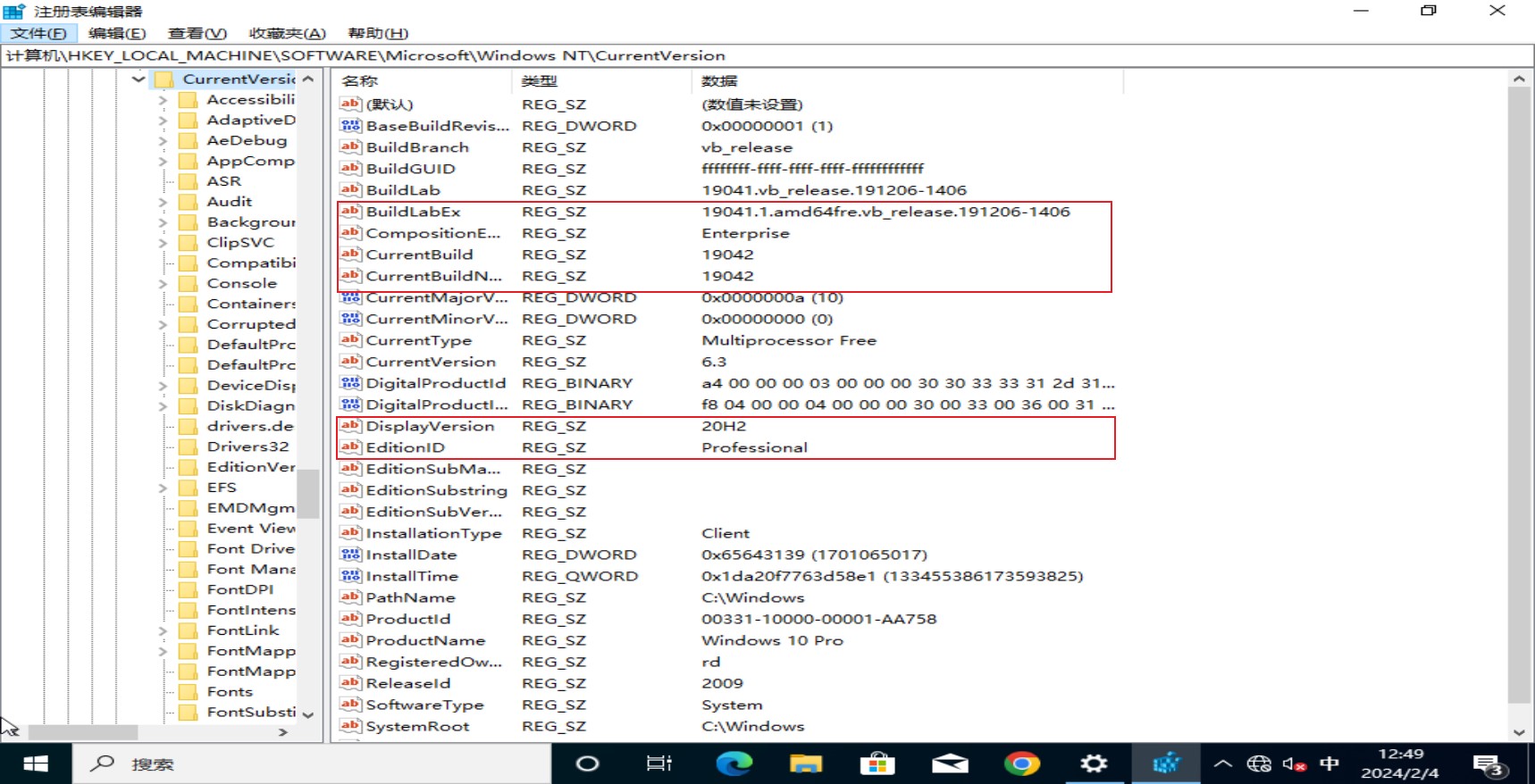The image size is (1535, 784).
Task: Expand the Accessibility key
Action: [163, 100]
